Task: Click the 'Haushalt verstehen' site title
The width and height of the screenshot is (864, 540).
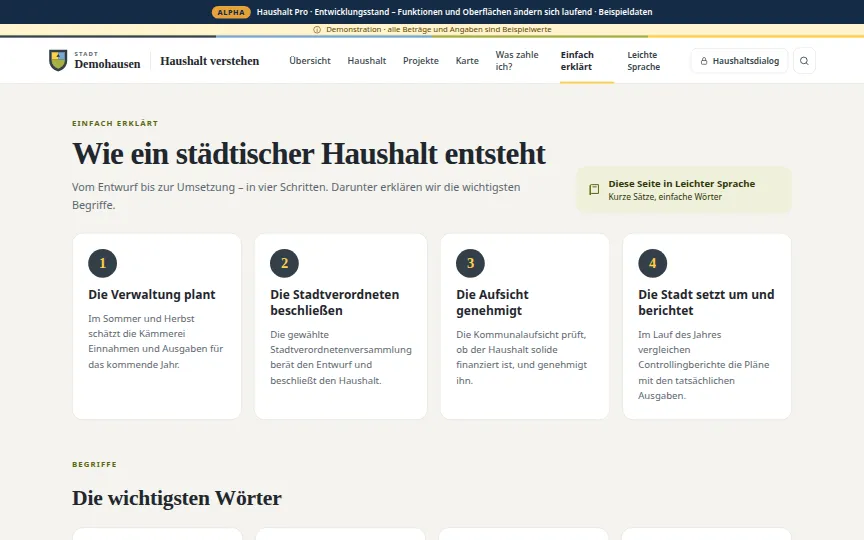Action: click(x=209, y=61)
